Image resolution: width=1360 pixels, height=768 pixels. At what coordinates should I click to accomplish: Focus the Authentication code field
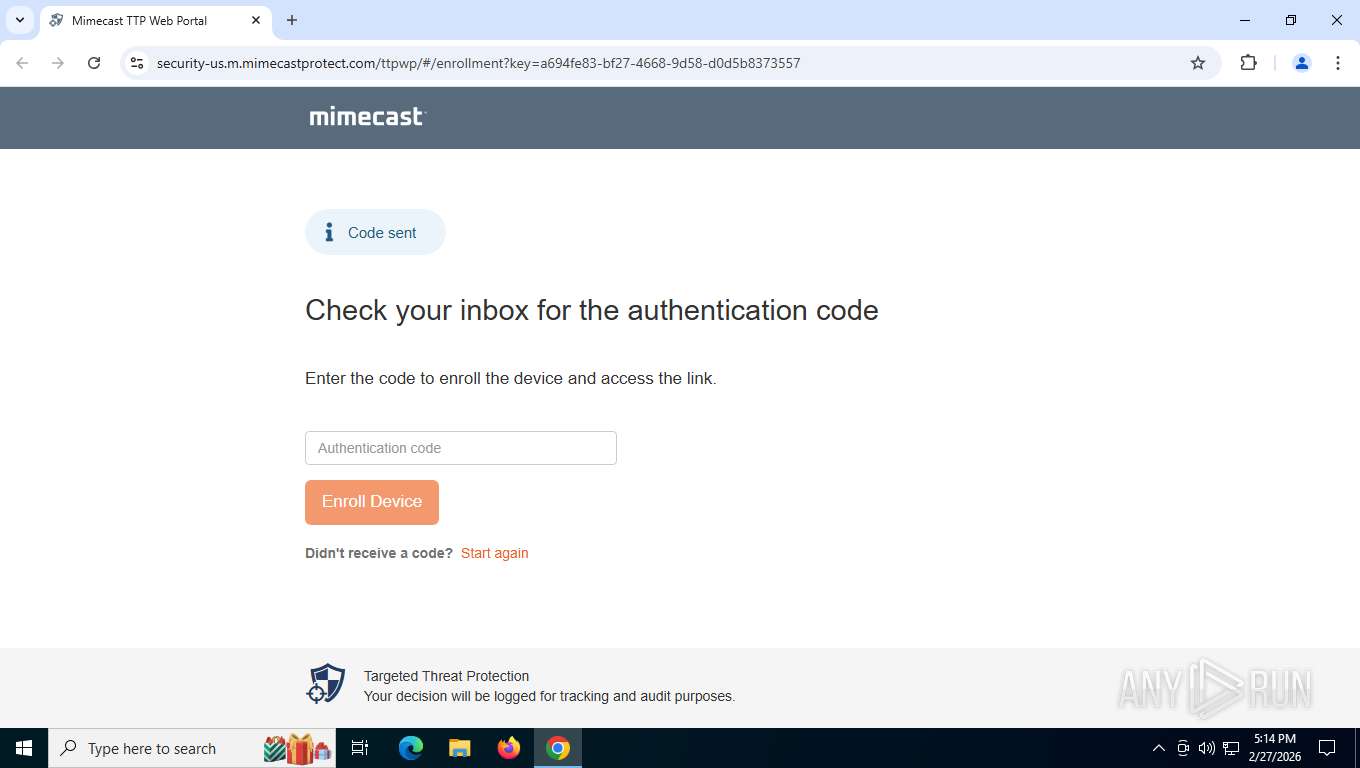pos(461,448)
